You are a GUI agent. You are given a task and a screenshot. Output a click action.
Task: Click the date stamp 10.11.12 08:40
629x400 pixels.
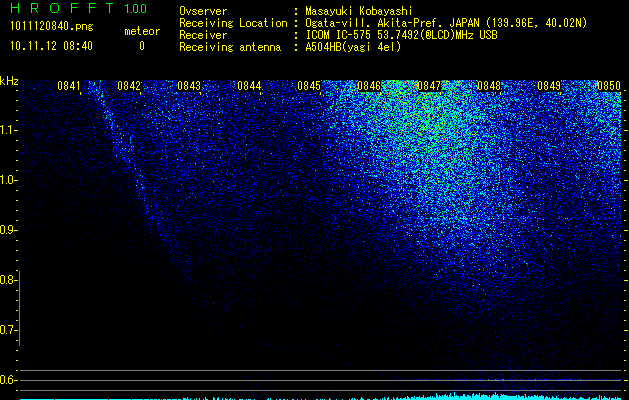click(51, 46)
